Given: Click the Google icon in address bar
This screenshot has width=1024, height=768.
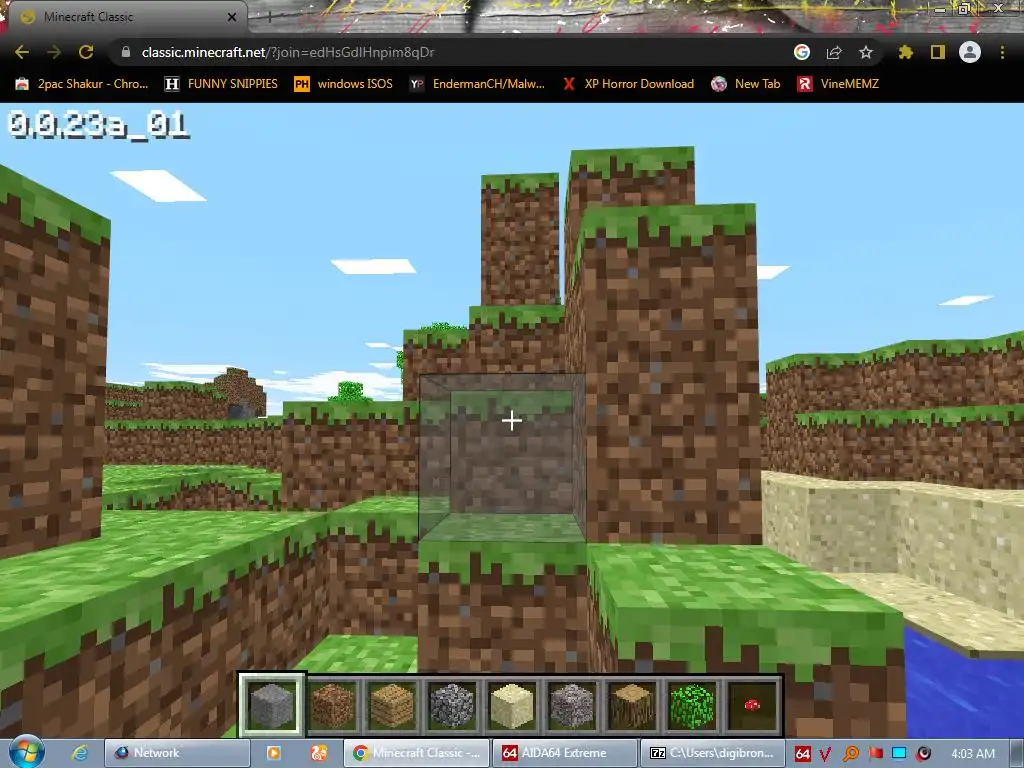Looking at the screenshot, I should 802,52.
